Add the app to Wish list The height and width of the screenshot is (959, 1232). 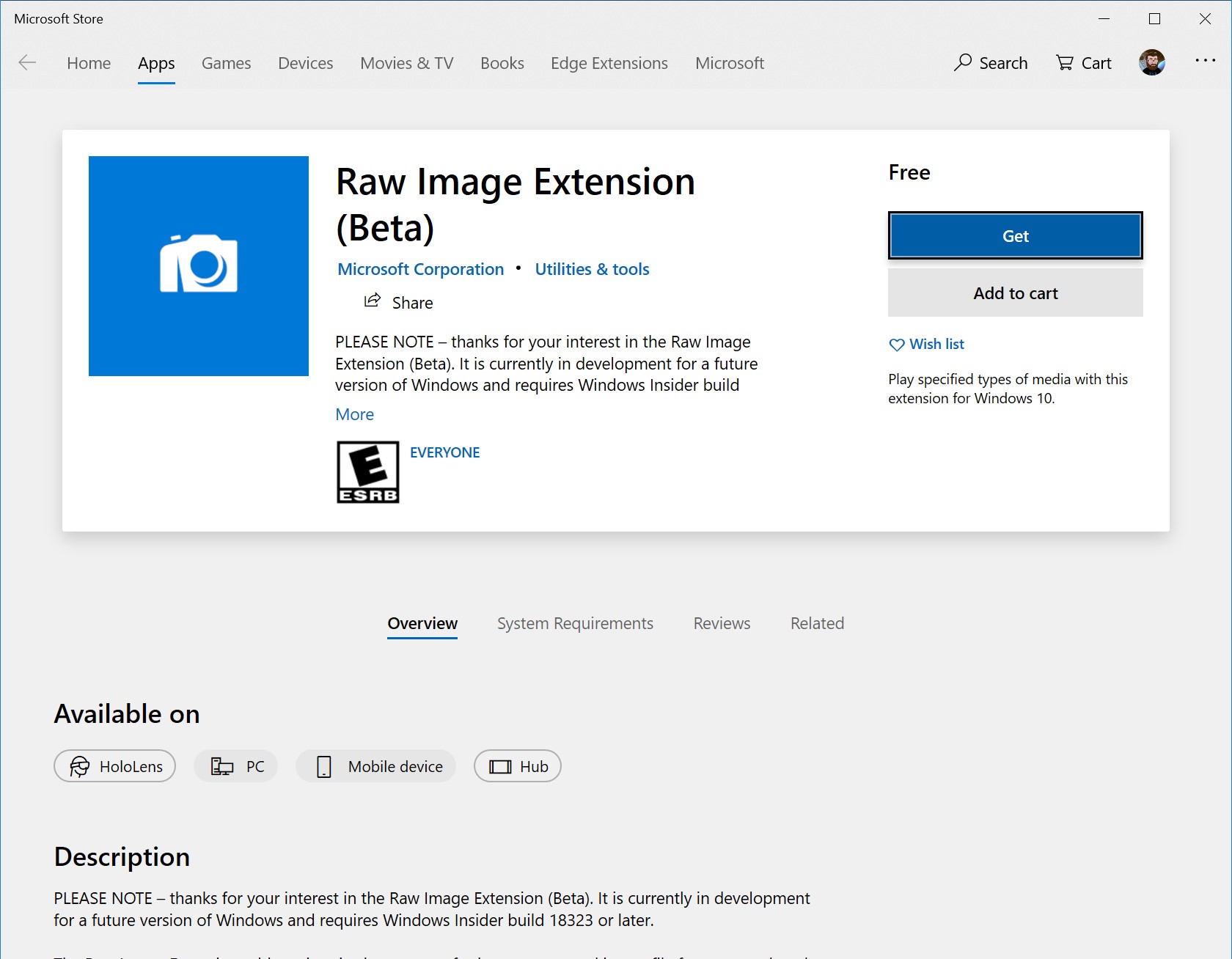coord(926,344)
